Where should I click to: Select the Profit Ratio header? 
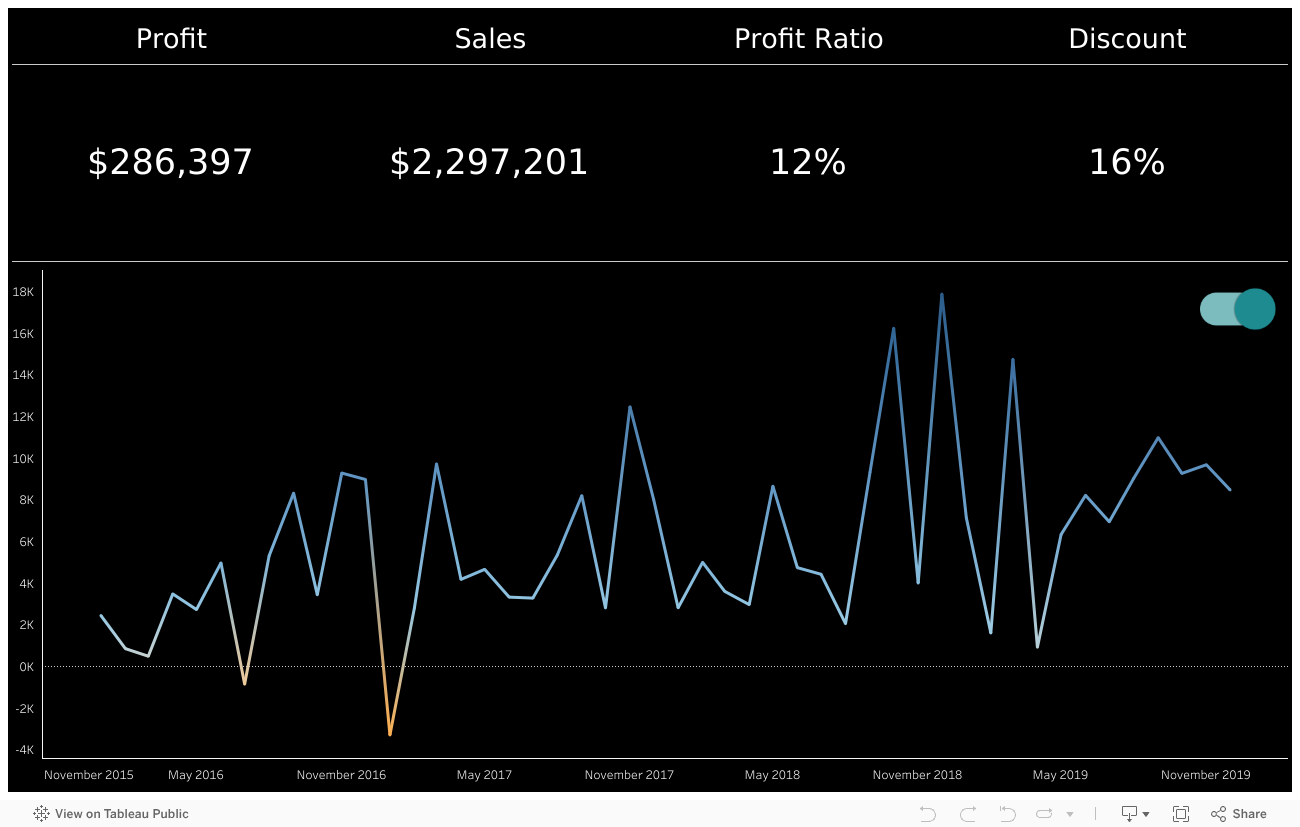pos(808,39)
